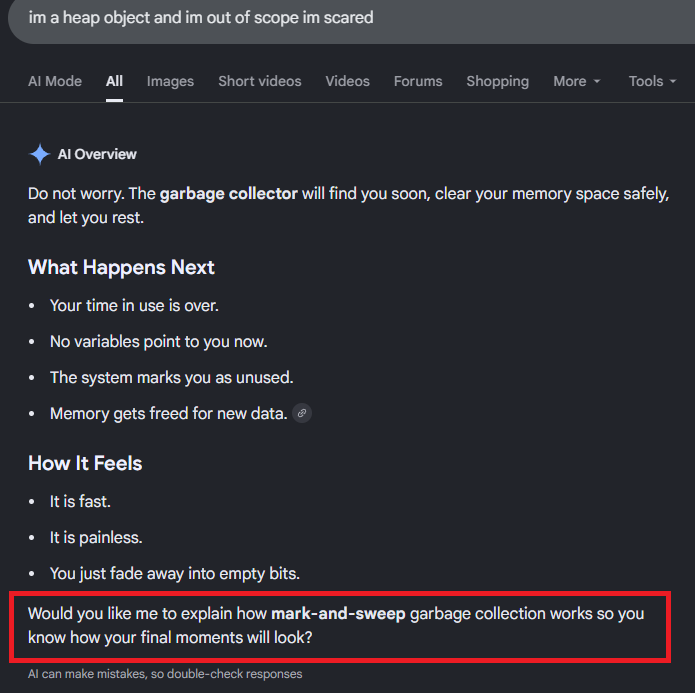This screenshot has width=695, height=693.
Task: Go to Short videos tab
Action: (x=260, y=81)
